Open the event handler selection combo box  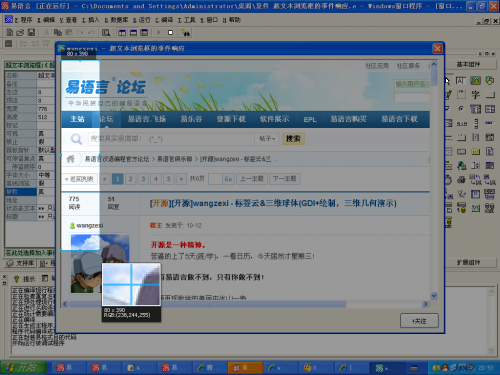coord(30,253)
